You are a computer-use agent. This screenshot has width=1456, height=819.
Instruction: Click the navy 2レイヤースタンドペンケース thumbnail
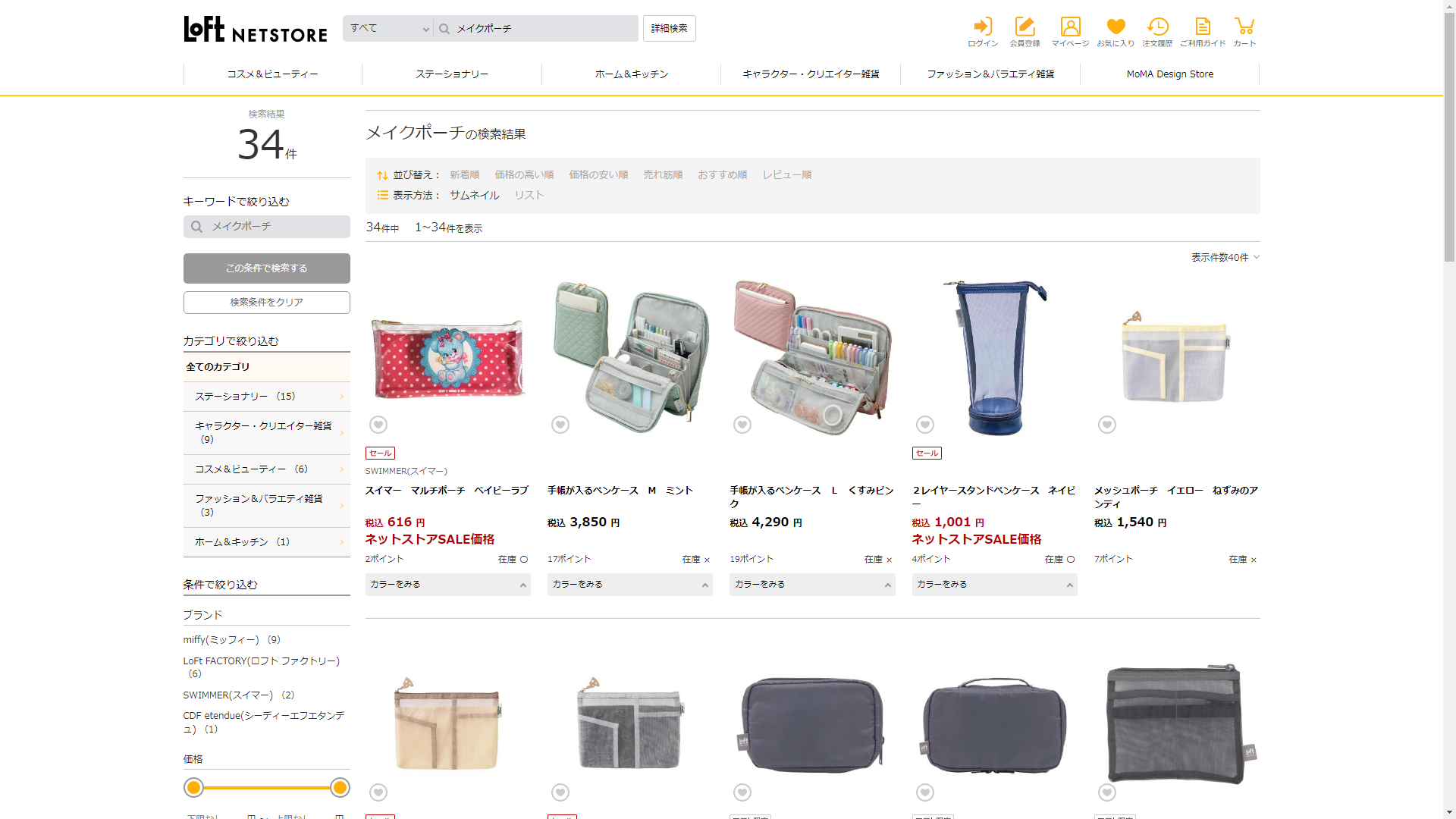click(x=994, y=356)
